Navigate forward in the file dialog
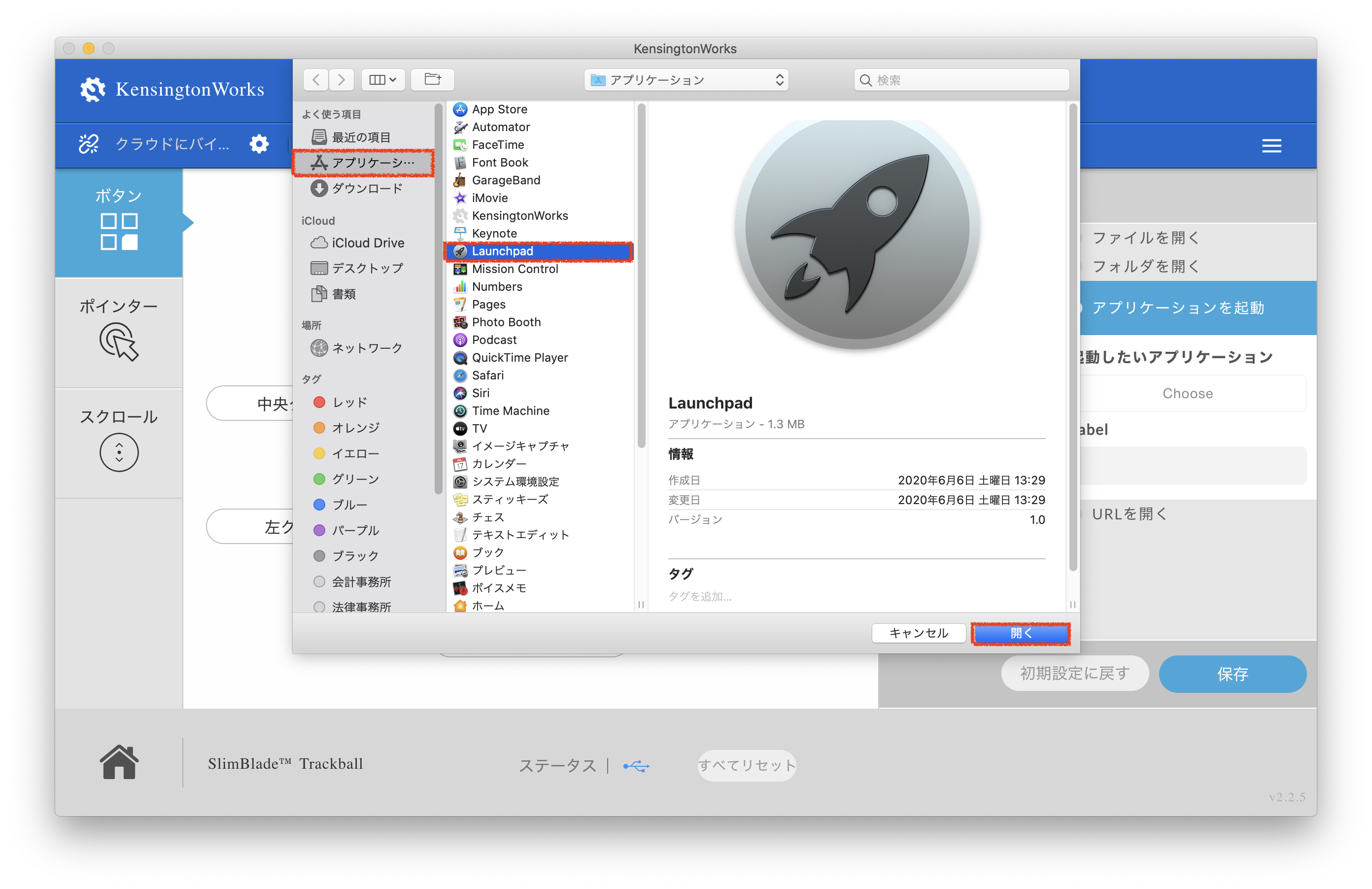Screen dimensions: 1372x889 point(341,79)
